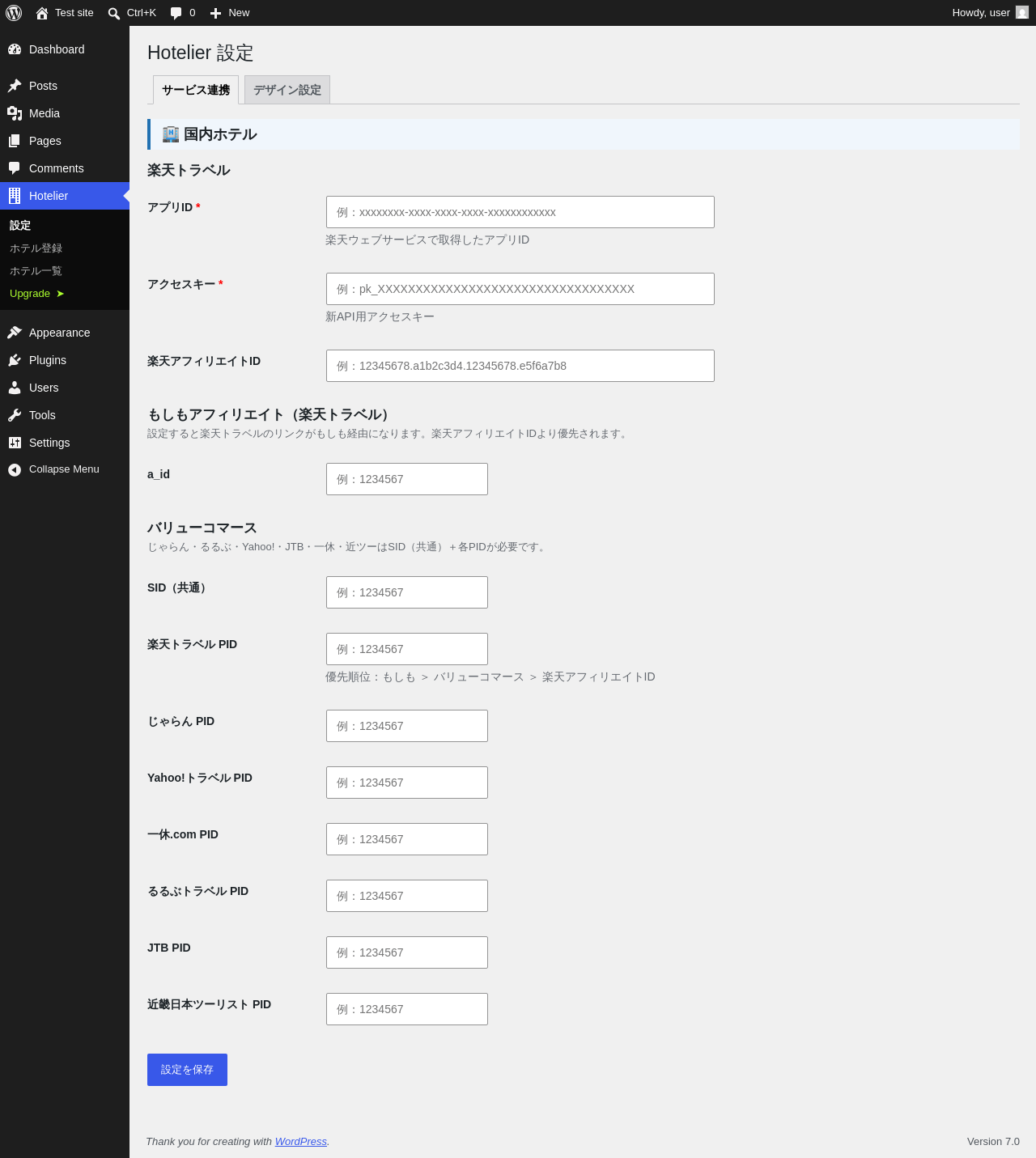The height and width of the screenshot is (1158, 1036).
Task: Click the Test site home icon
Action: pyautogui.click(x=42, y=13)
